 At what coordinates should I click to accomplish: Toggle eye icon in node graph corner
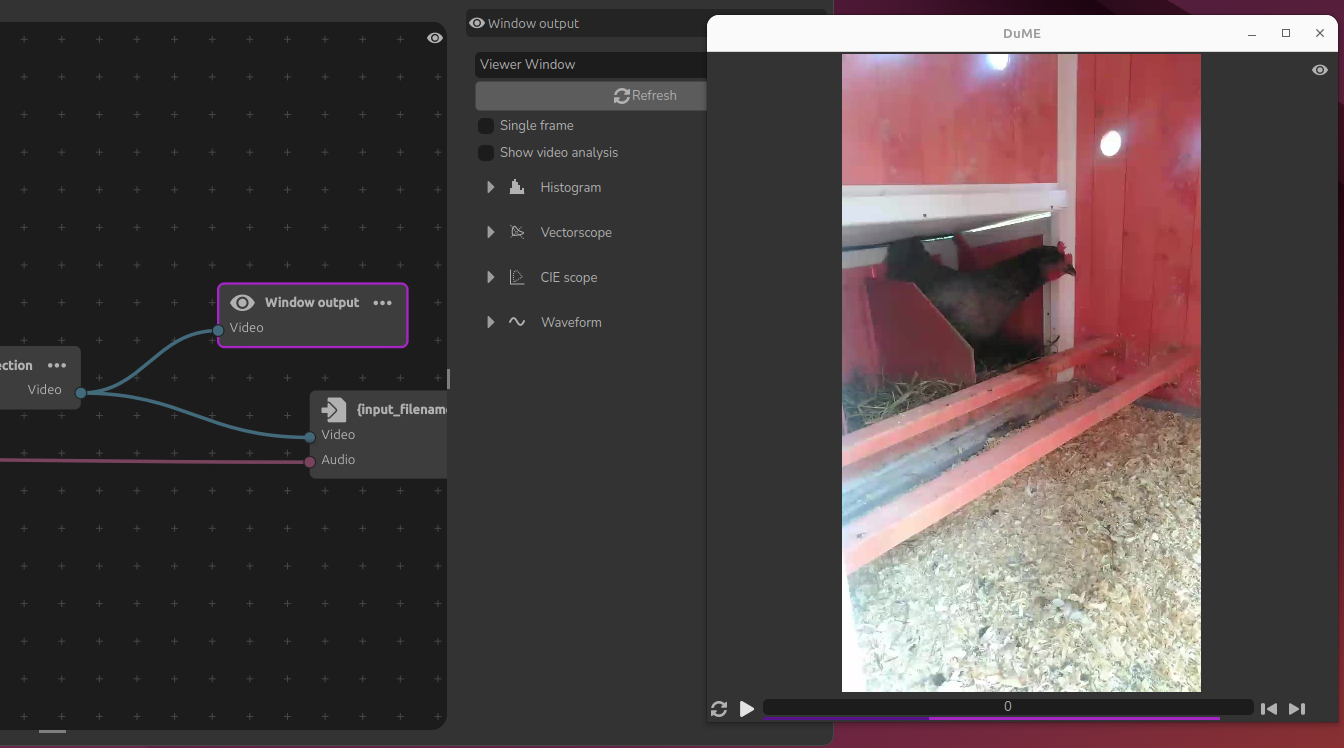click(x=435, y=38)
